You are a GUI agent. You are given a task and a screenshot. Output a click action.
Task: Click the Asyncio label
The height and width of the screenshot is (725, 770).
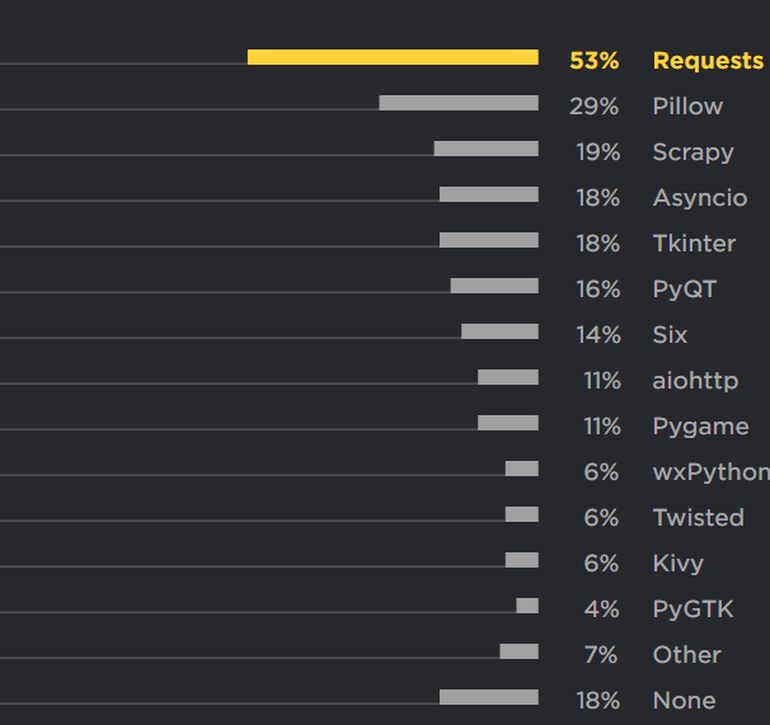pos(699,198)
